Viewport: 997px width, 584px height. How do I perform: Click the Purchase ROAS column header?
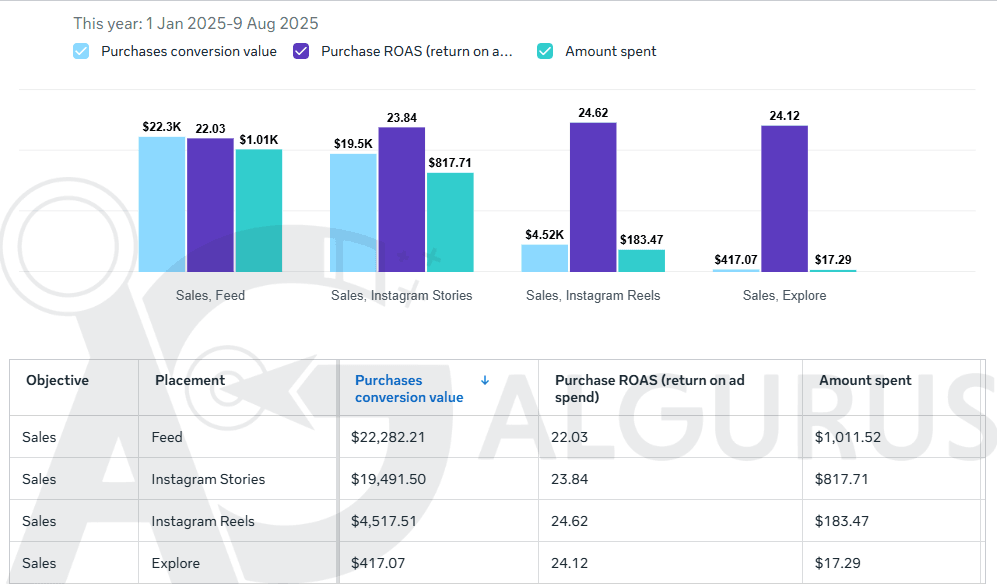649,388
